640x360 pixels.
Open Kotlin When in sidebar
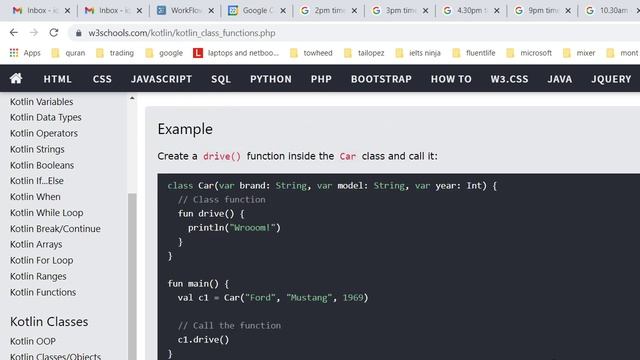tap(35, 197)
